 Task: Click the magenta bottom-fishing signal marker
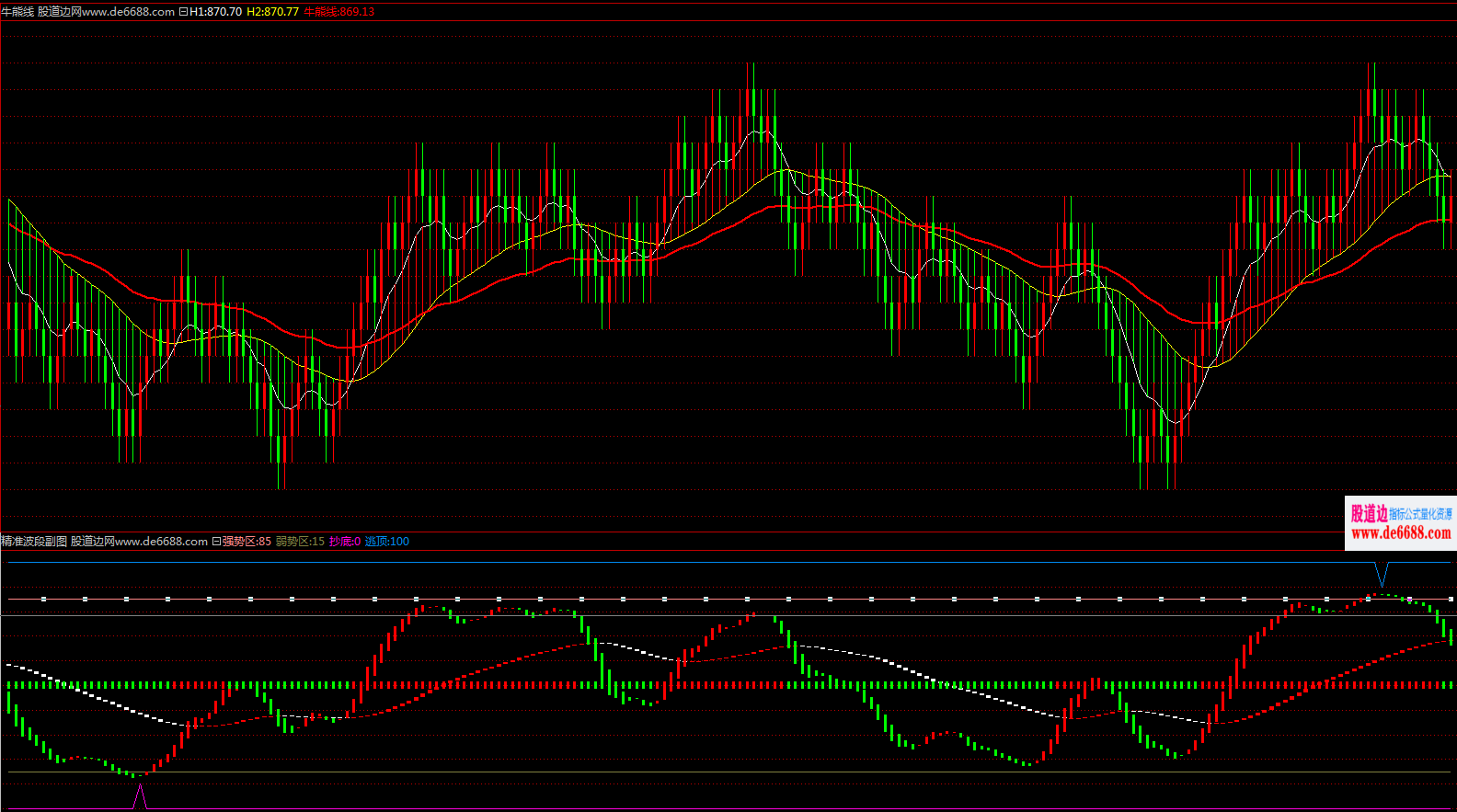[140, 796]
